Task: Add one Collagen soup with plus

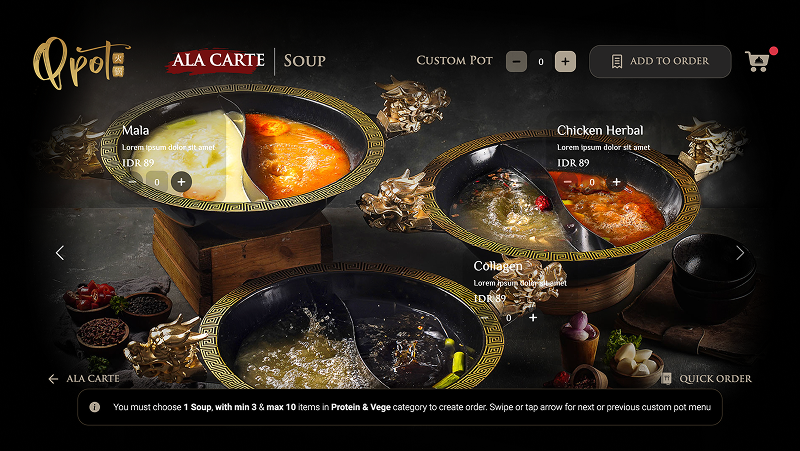Action: pos(533,318)
